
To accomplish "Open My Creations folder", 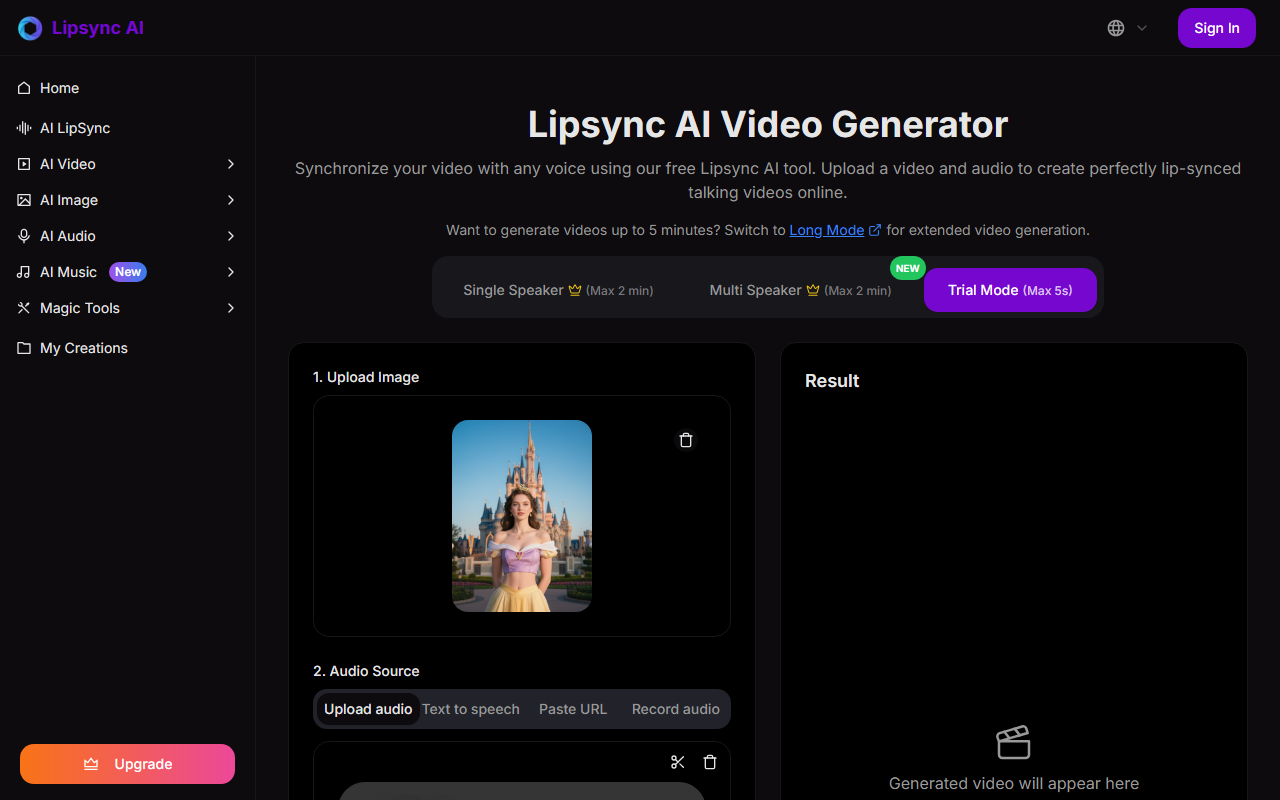I will coord(128,348).
